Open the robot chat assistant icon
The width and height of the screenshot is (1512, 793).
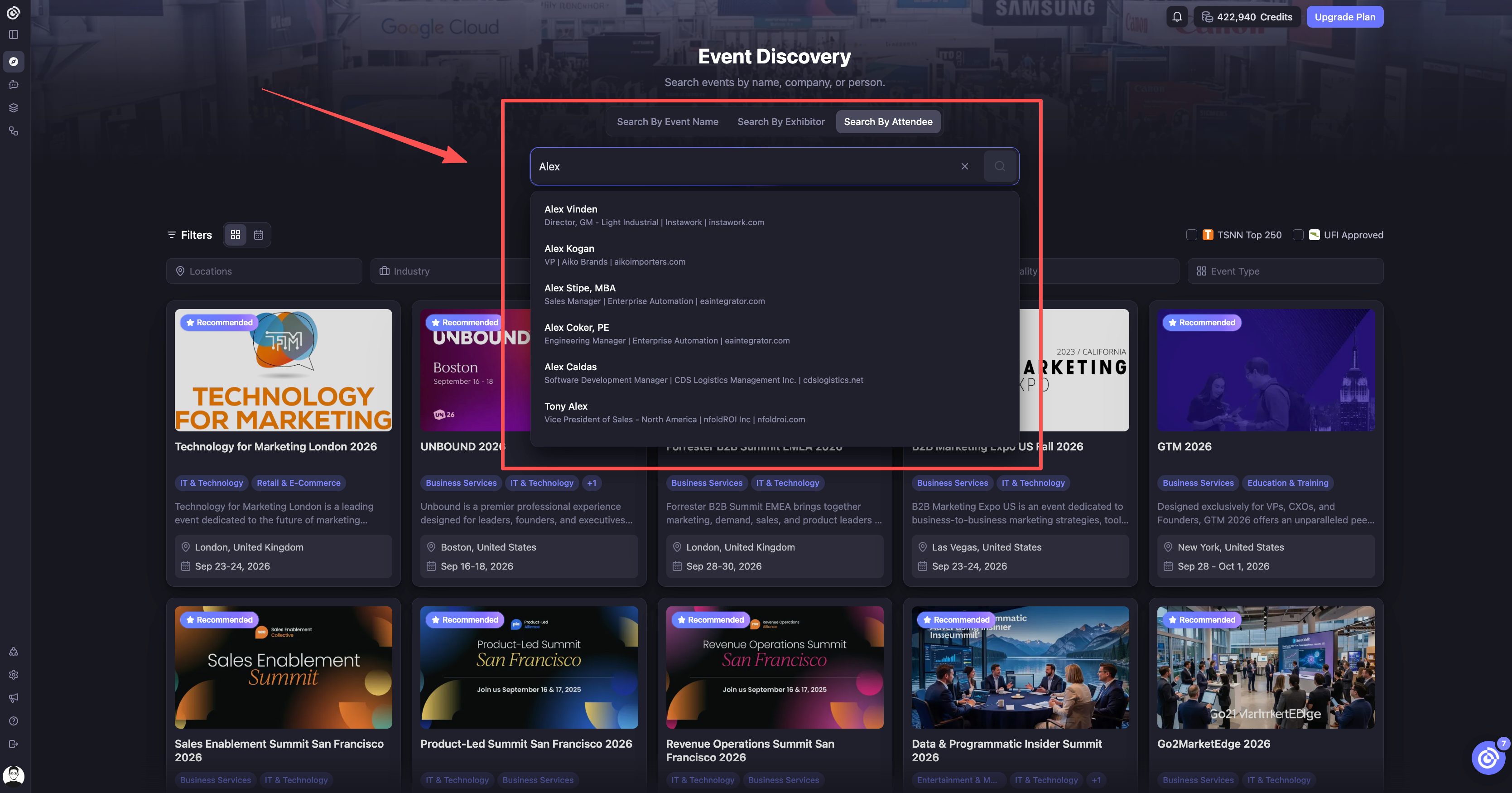click(x=14, y=85)
